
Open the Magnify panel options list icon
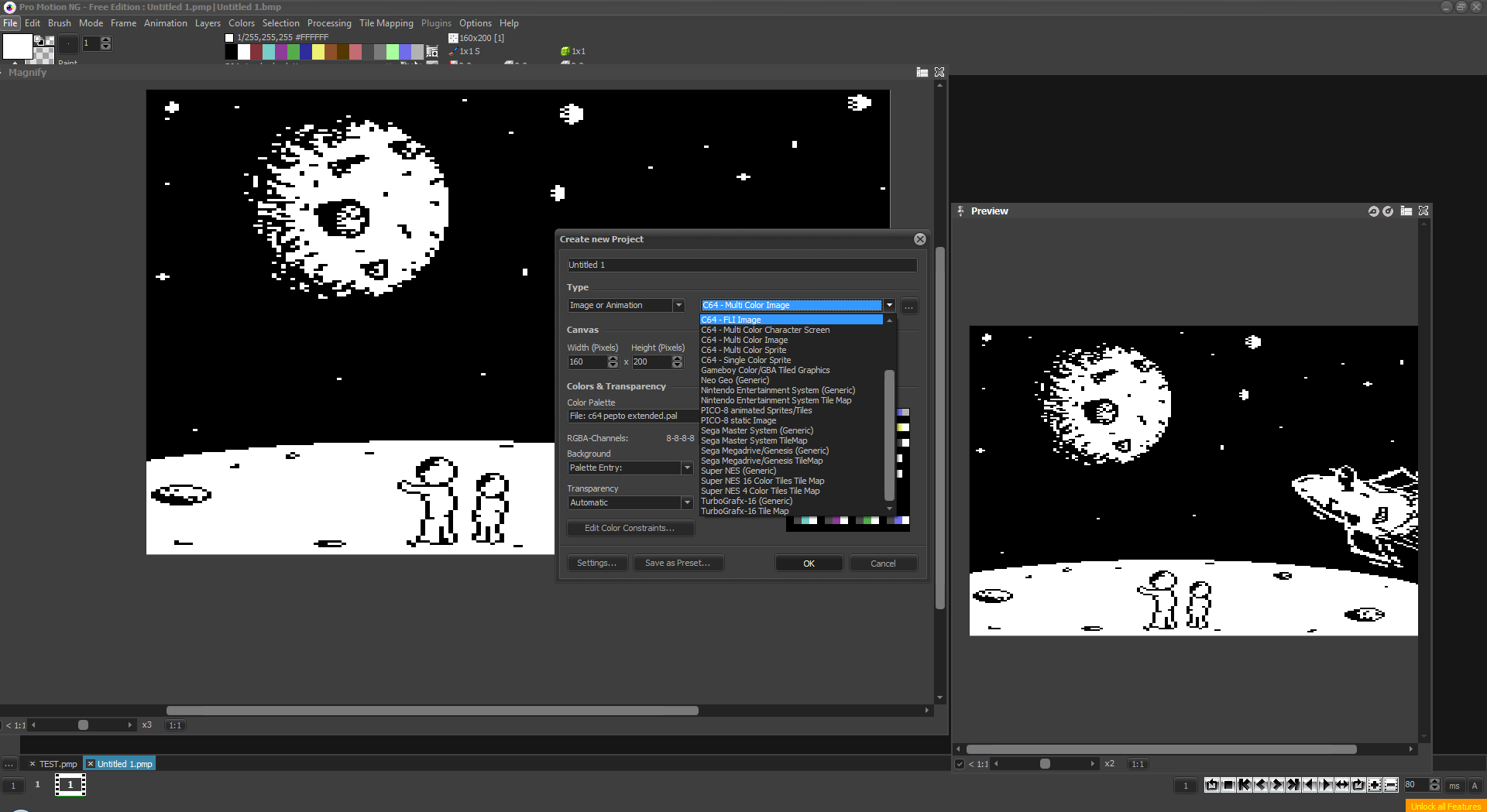pos(922,72)
